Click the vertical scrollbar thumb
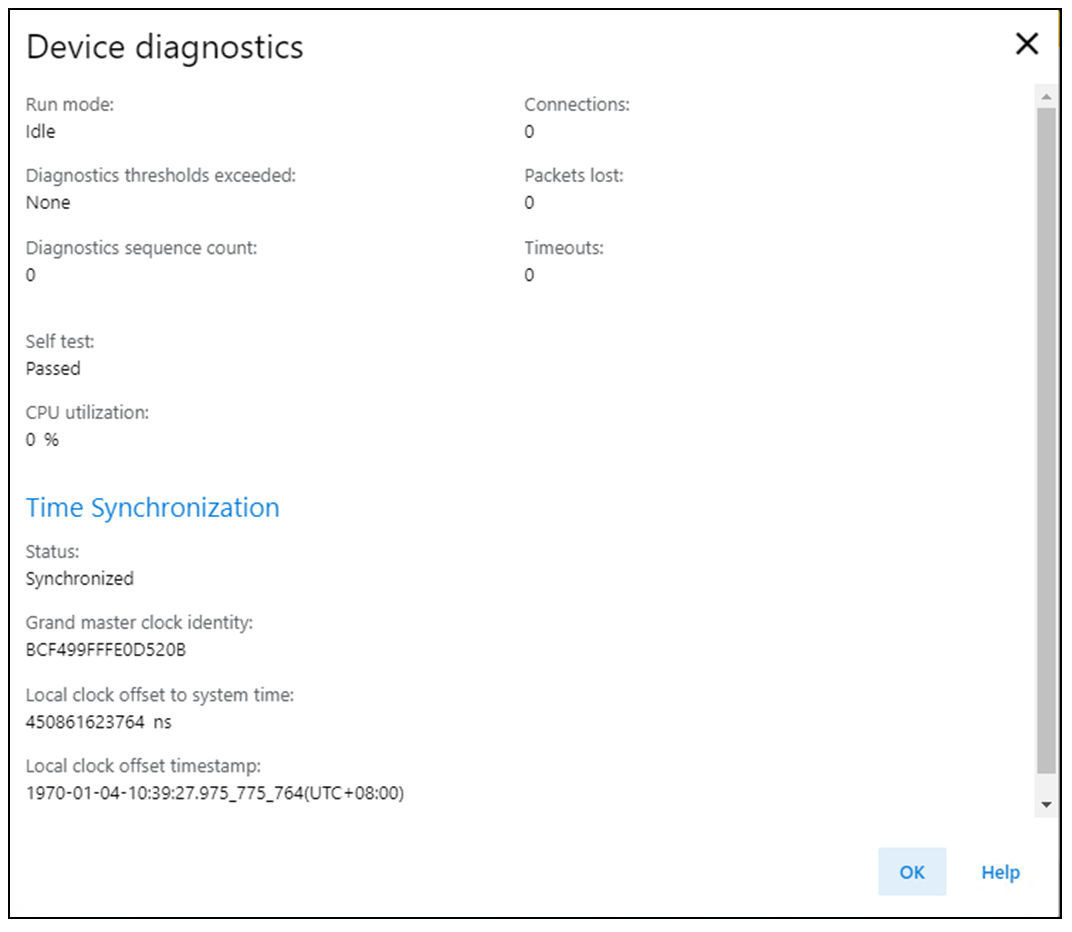 [x=1046, y=440]
